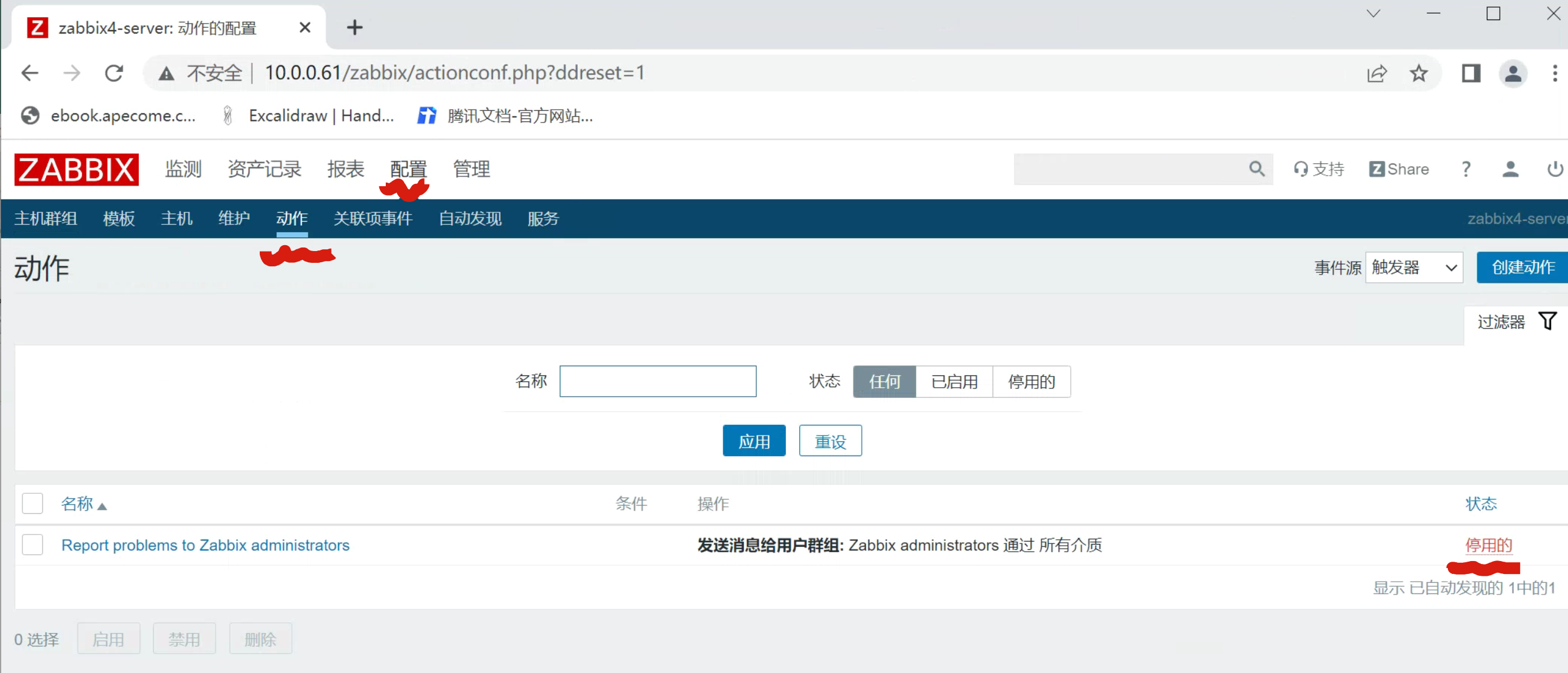
Task: Open the 管理 top menu
Action: (x=471, y=169)
